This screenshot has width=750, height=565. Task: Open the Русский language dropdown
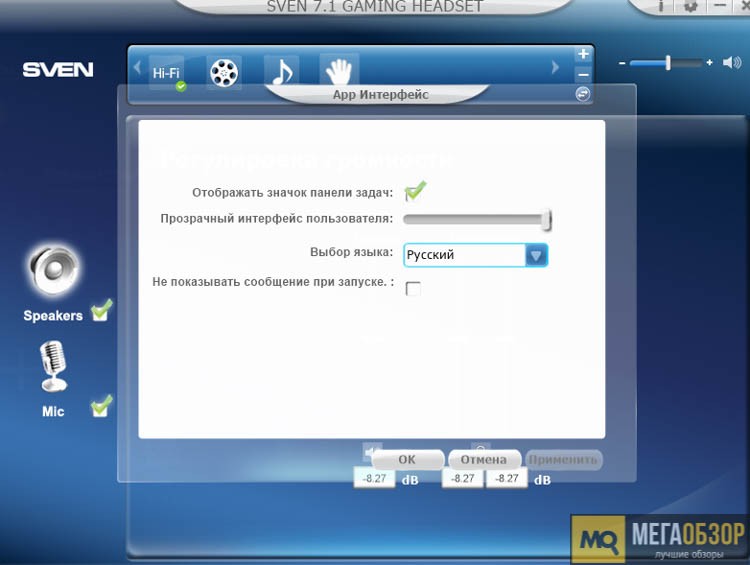[476, 255]
